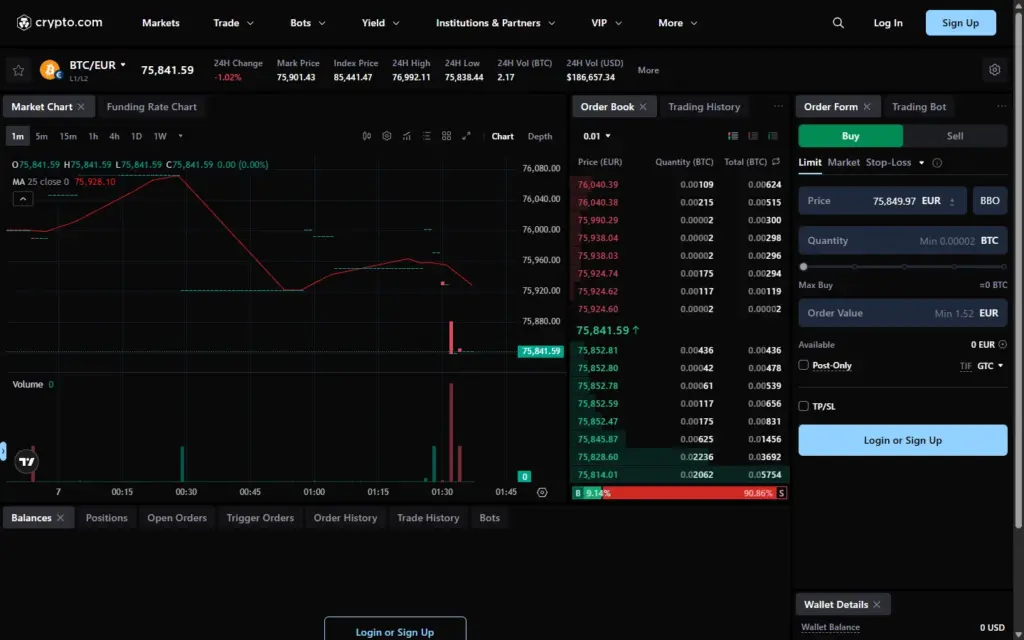Open the Bots dropdown menu
Screen dimensions: 1024x640
click(308, 23)
